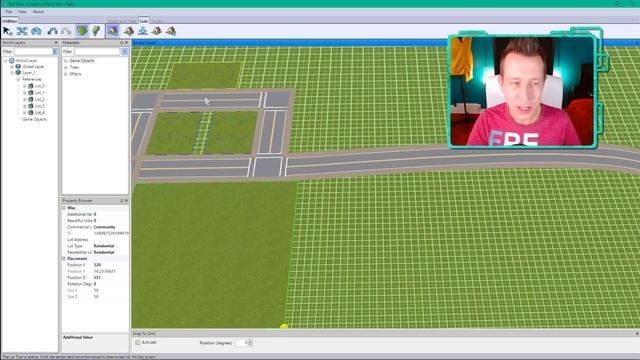Pin the Property Browser panel

pyautogui.click(x=122, y=201)
